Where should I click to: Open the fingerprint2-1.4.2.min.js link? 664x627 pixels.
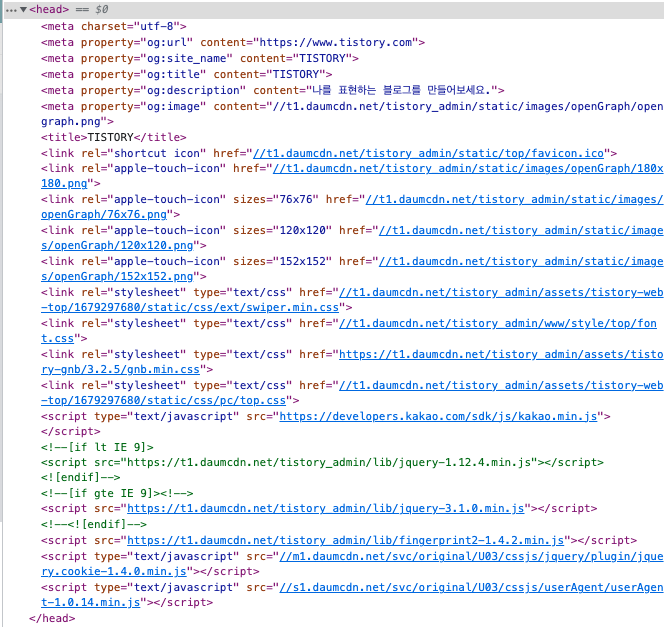[346, 540]
